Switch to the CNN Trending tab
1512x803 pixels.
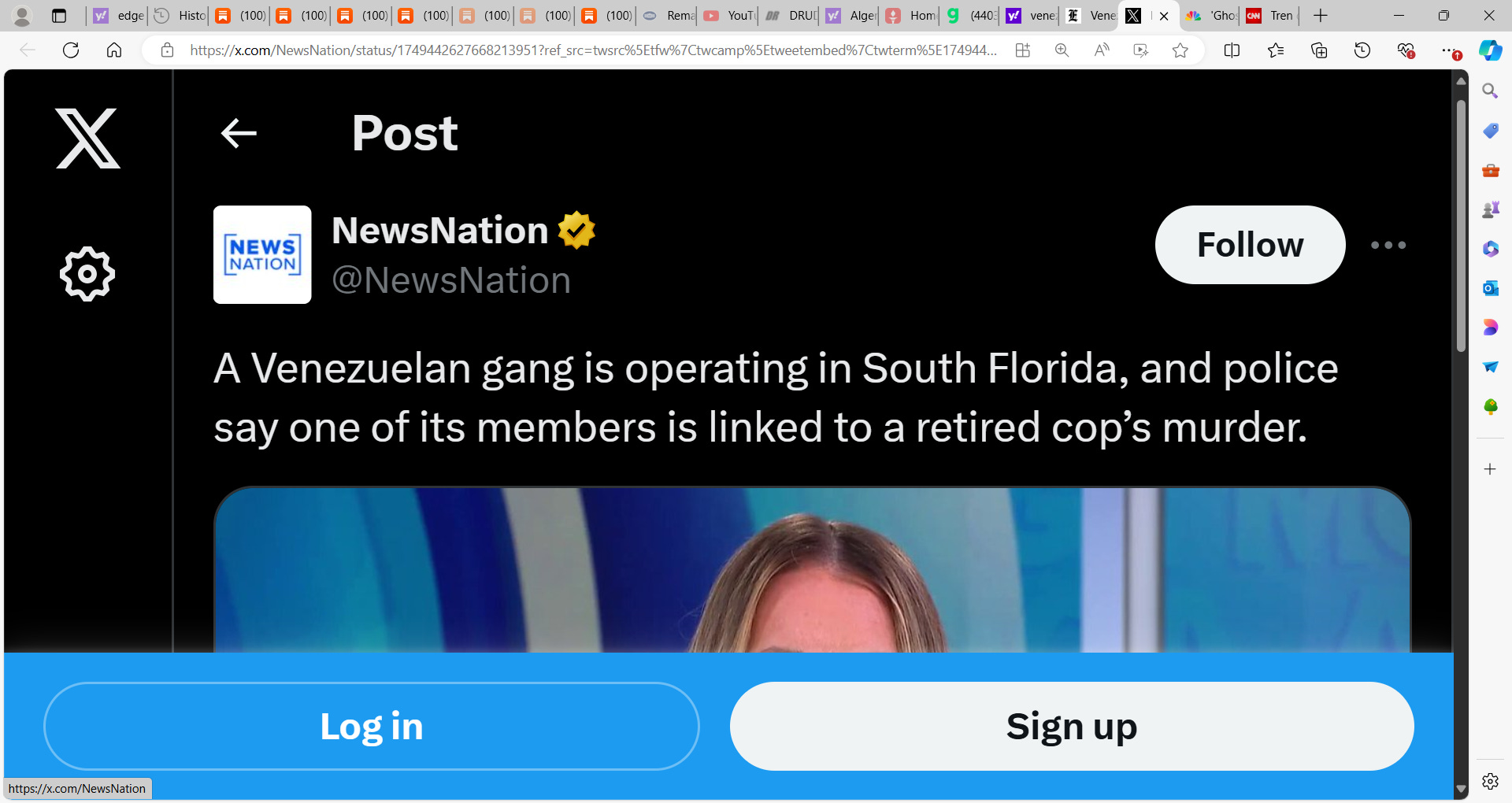pos(1270,16)
